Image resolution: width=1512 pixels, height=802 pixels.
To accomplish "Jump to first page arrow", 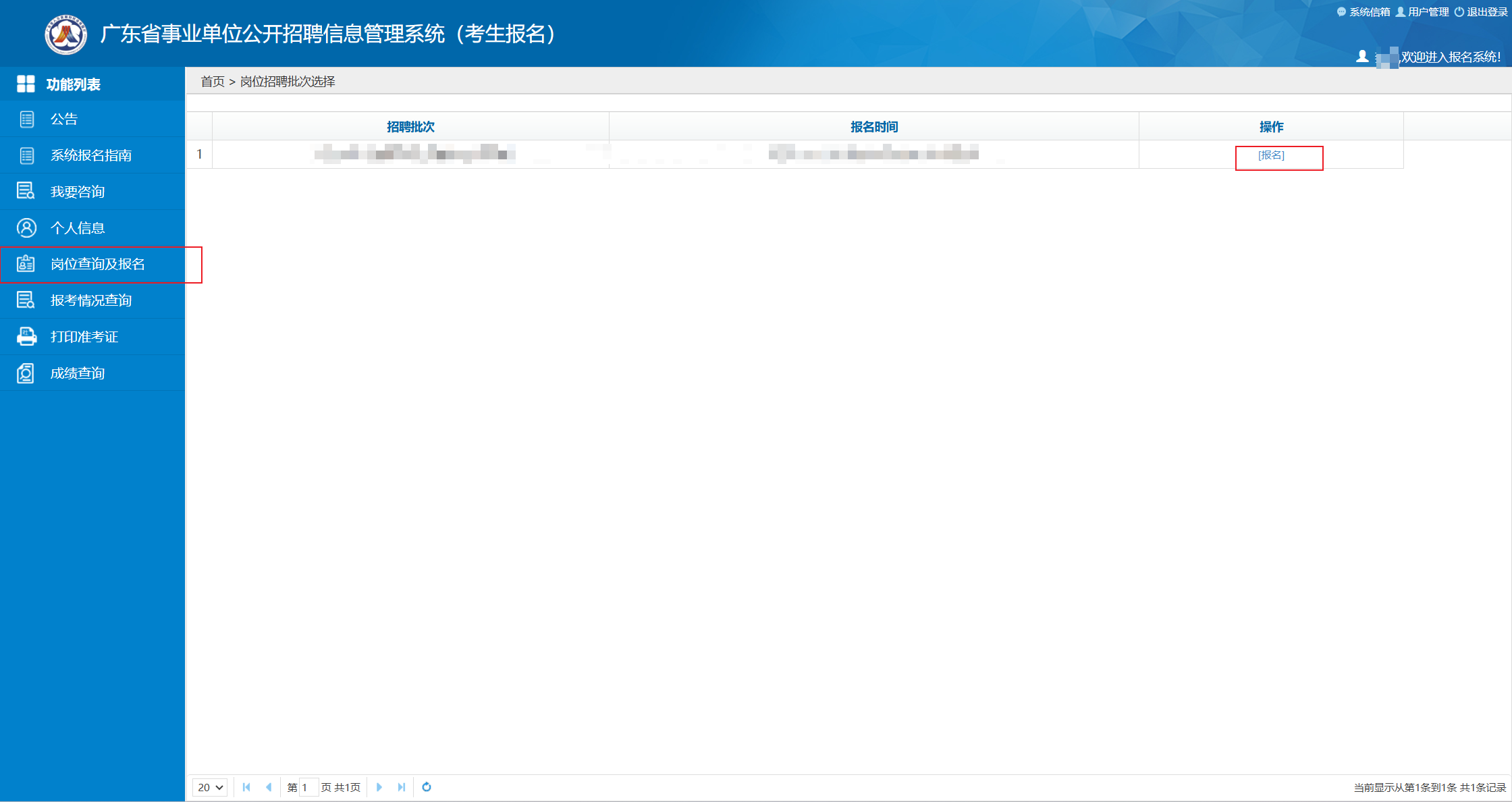I will pos(246,786).
